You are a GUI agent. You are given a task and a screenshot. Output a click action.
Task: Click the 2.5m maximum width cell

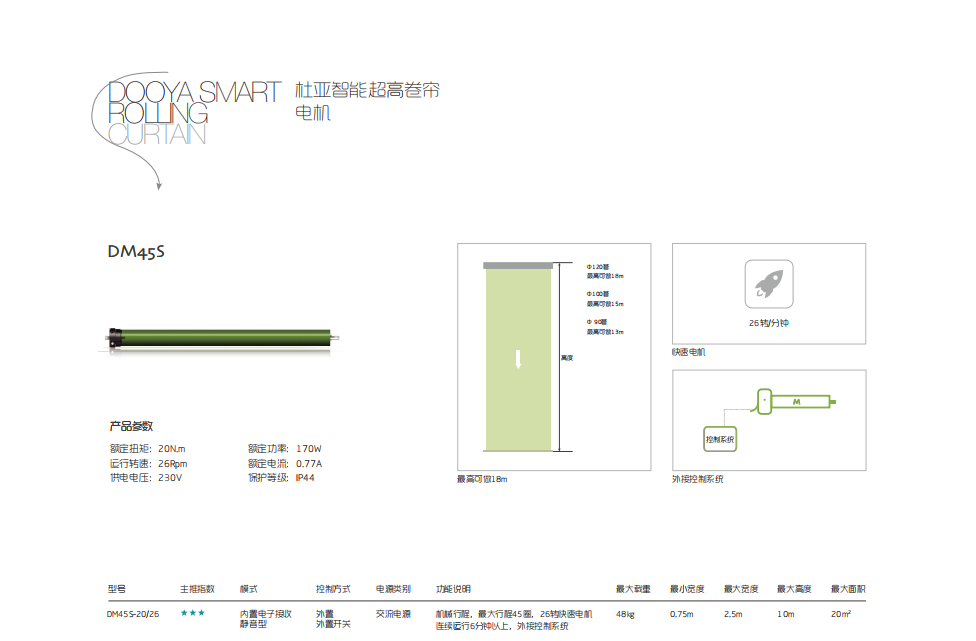[x=733, y=614]
